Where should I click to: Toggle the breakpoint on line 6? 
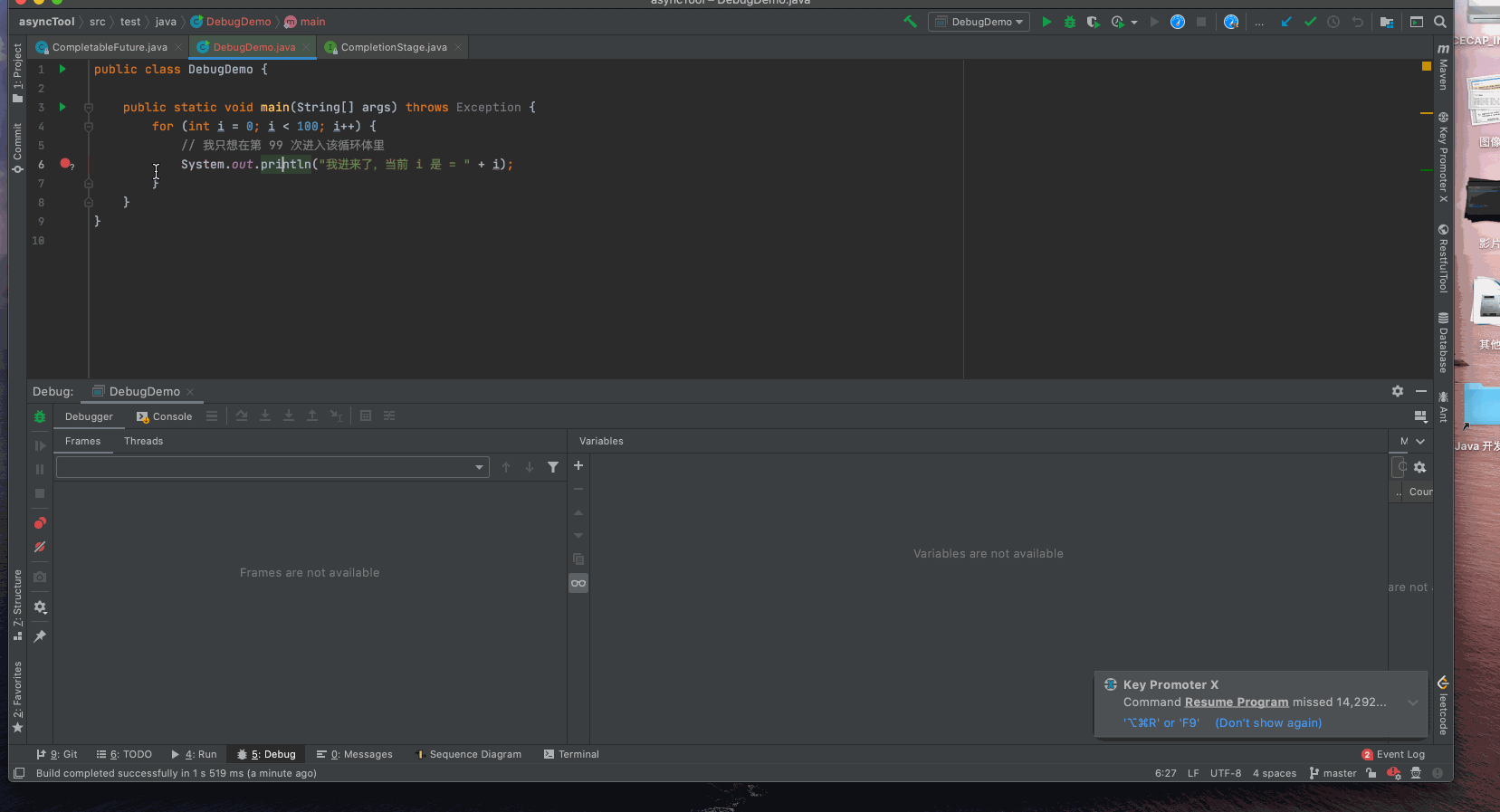(65, 164)
